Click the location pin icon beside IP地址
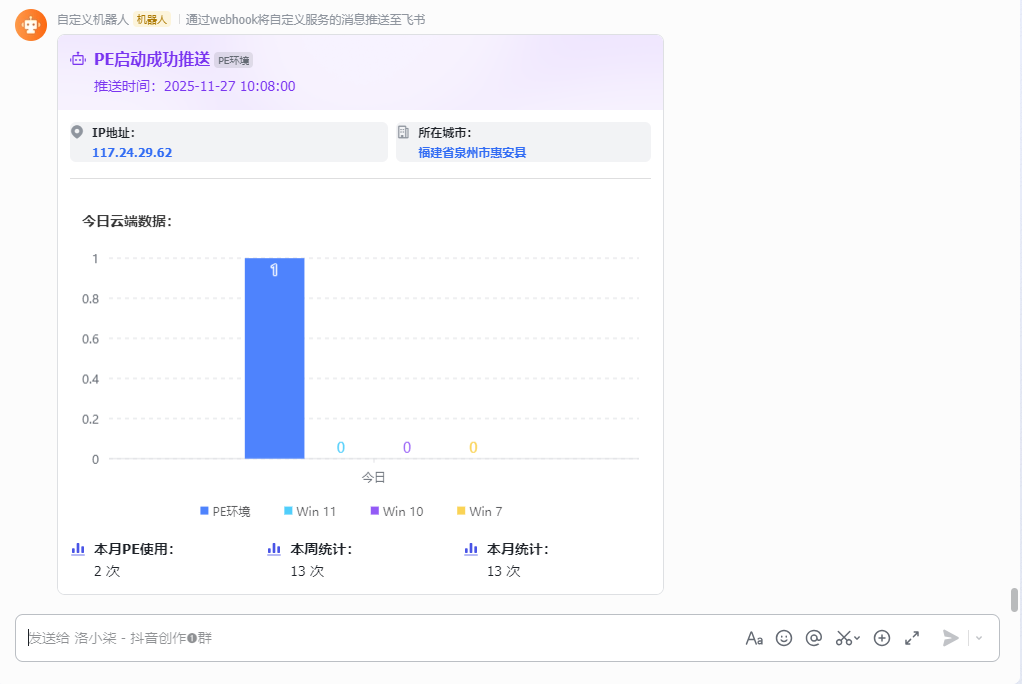 77,131
